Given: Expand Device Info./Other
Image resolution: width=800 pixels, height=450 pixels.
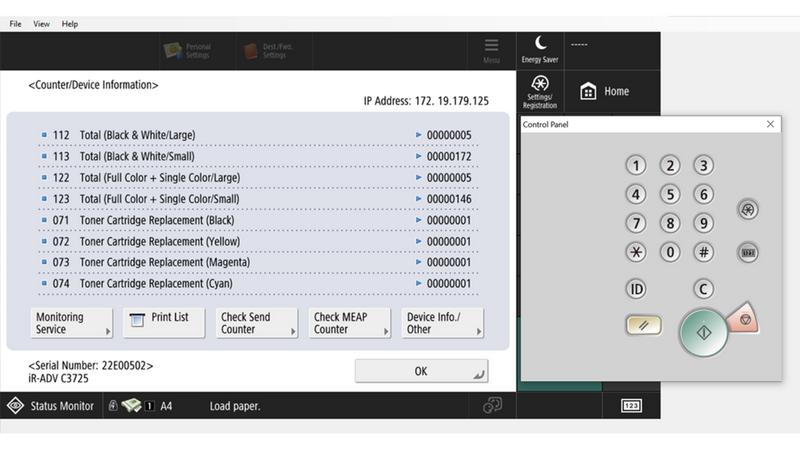Looking at the screenshot, I should point(441,323).
